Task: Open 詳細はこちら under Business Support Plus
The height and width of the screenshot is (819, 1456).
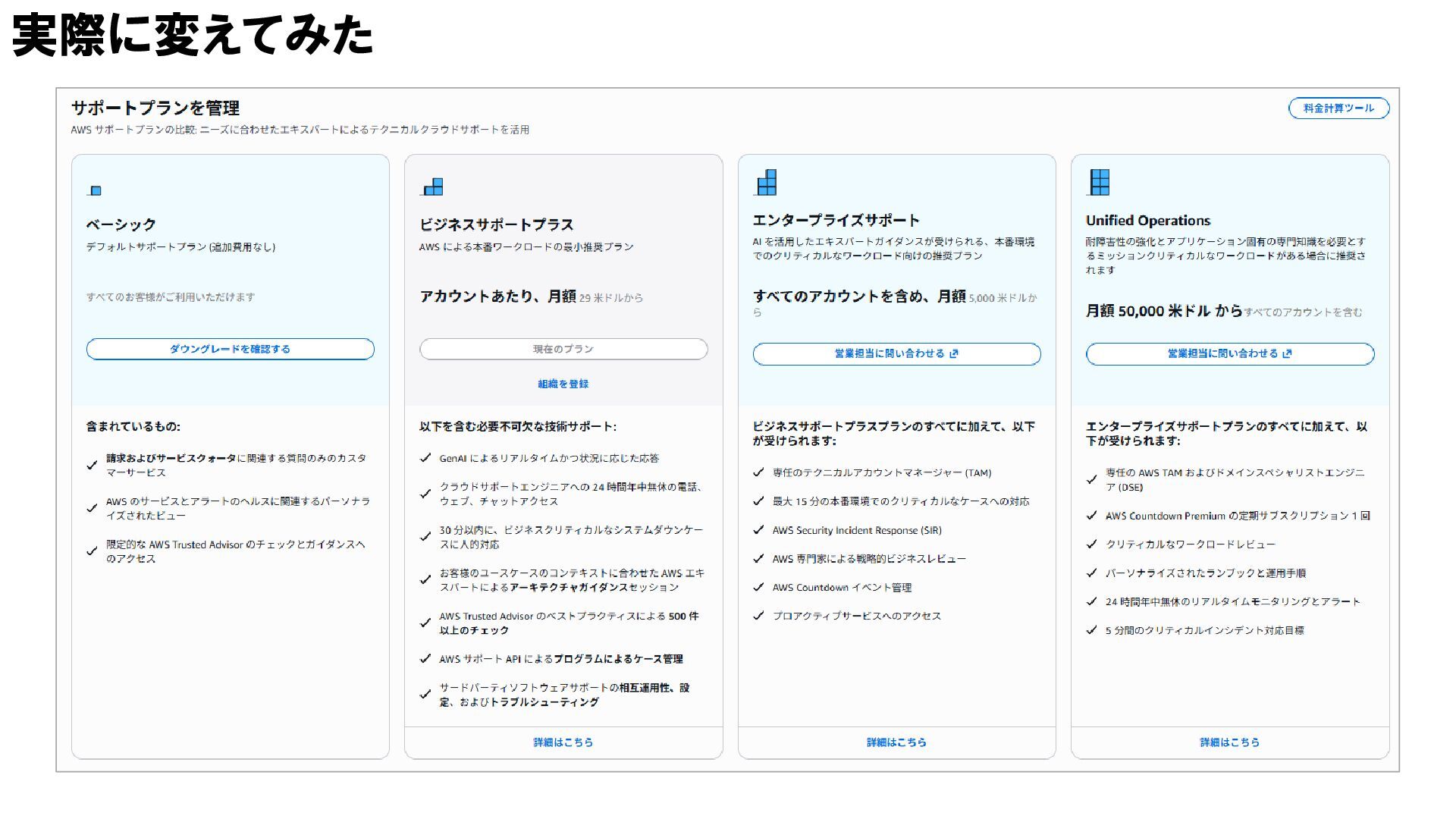Action: [563, 742]
